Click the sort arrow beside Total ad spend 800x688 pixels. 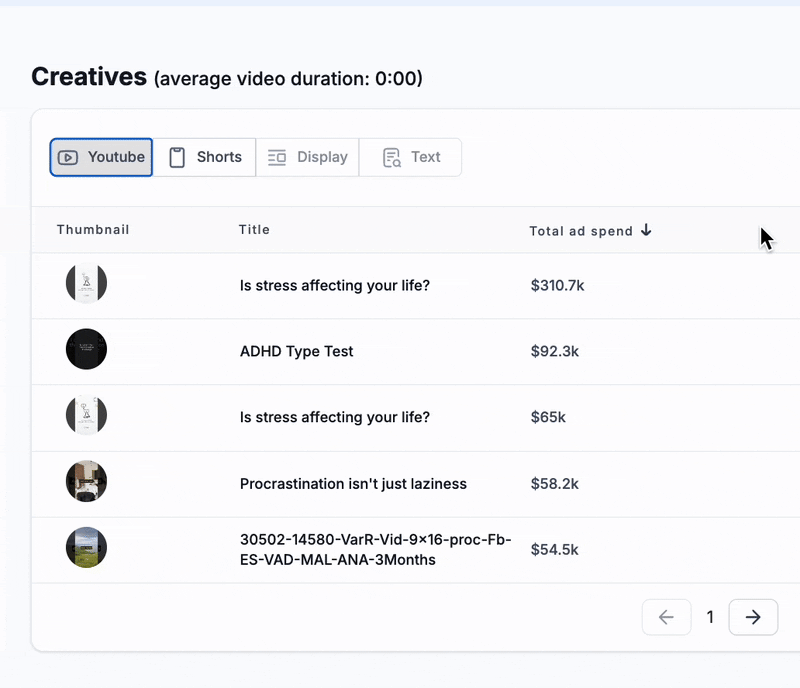[x=646, y=230]
